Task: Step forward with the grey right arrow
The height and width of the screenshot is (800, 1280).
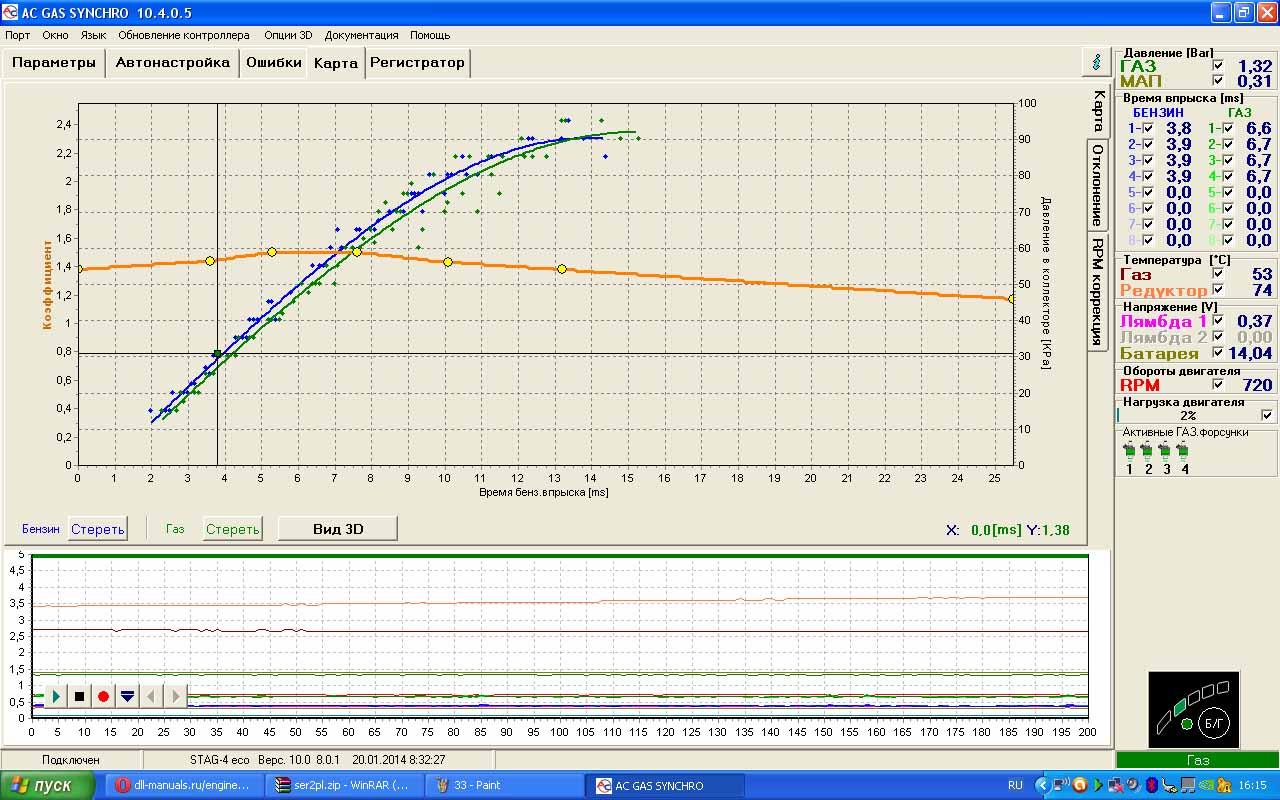Action: 175,696
